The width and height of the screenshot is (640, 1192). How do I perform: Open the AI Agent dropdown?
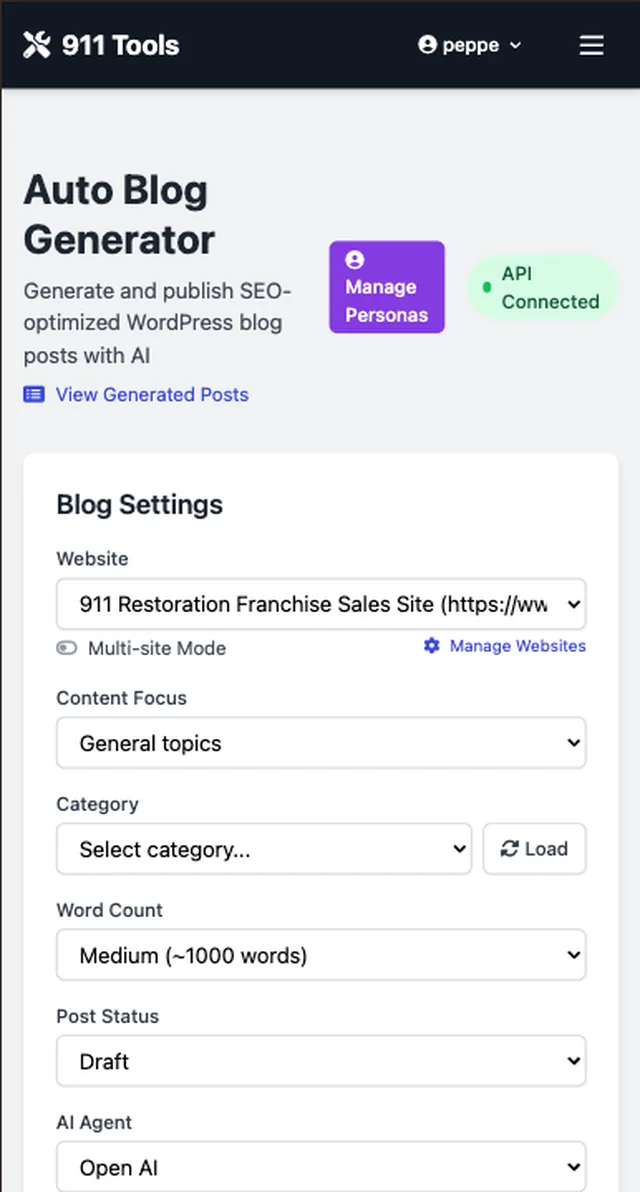point(321,1166)
